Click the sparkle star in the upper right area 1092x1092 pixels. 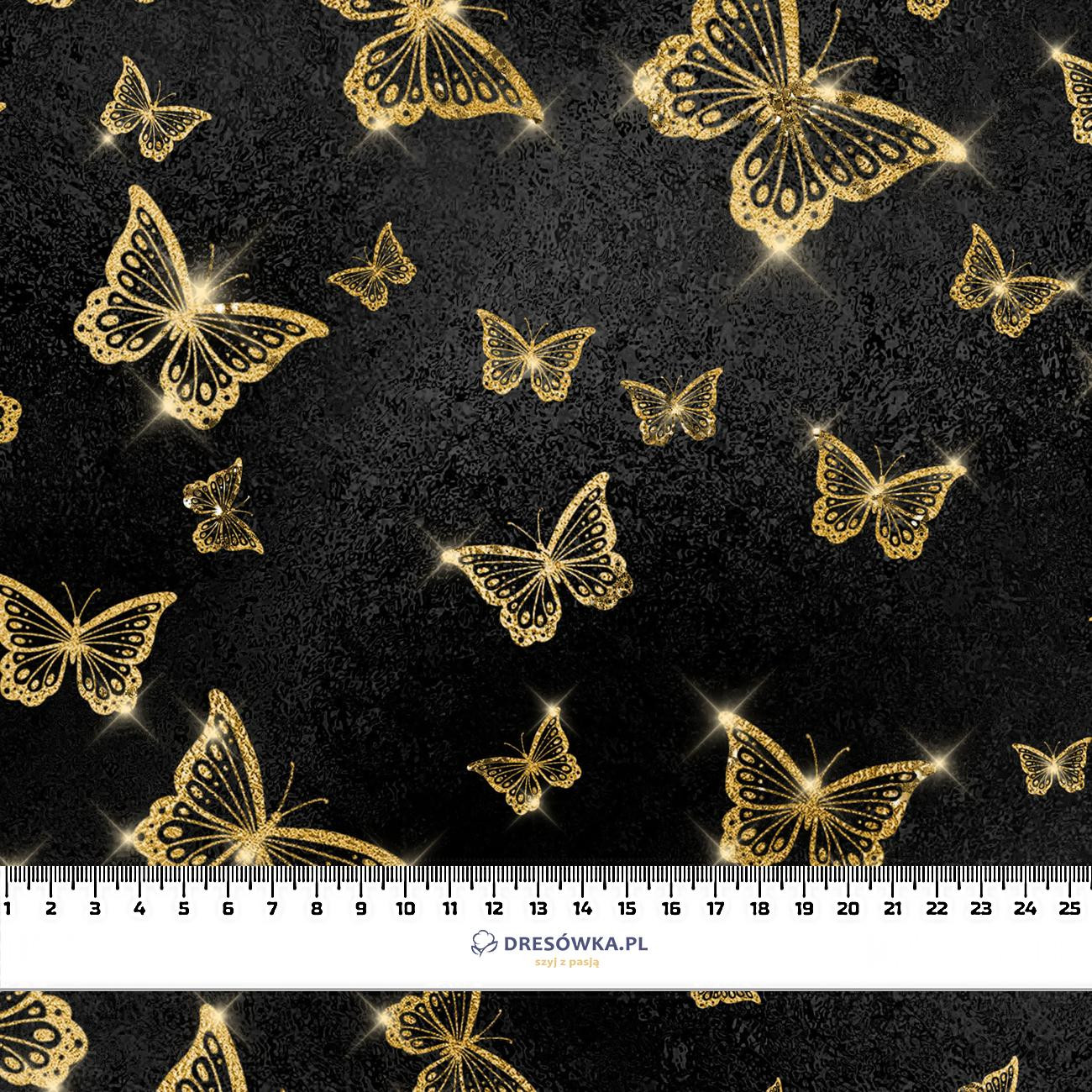point(958,151)
